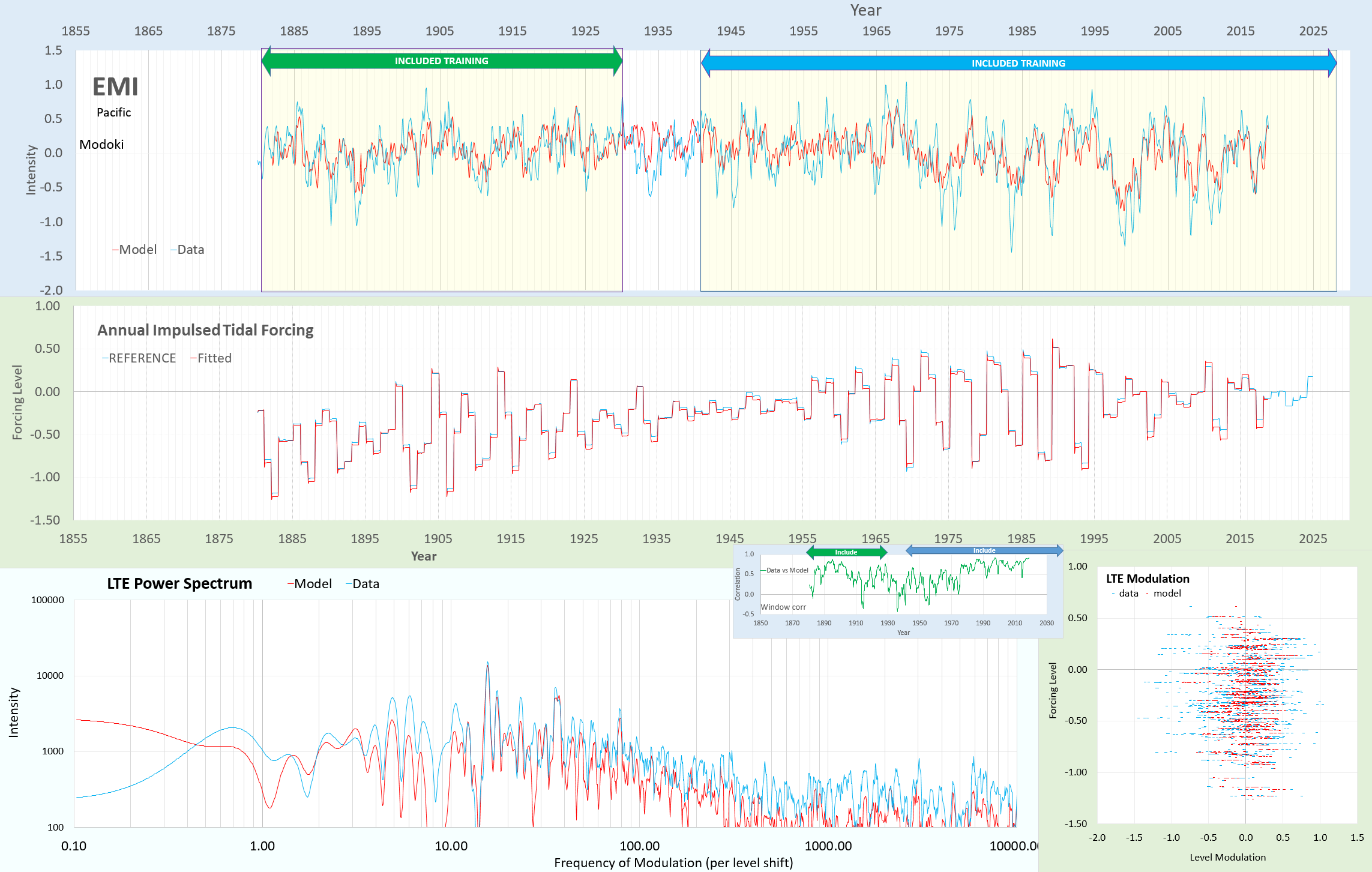
Task: Select the LTE Power Spectrum title
Action: pos(179,584)
